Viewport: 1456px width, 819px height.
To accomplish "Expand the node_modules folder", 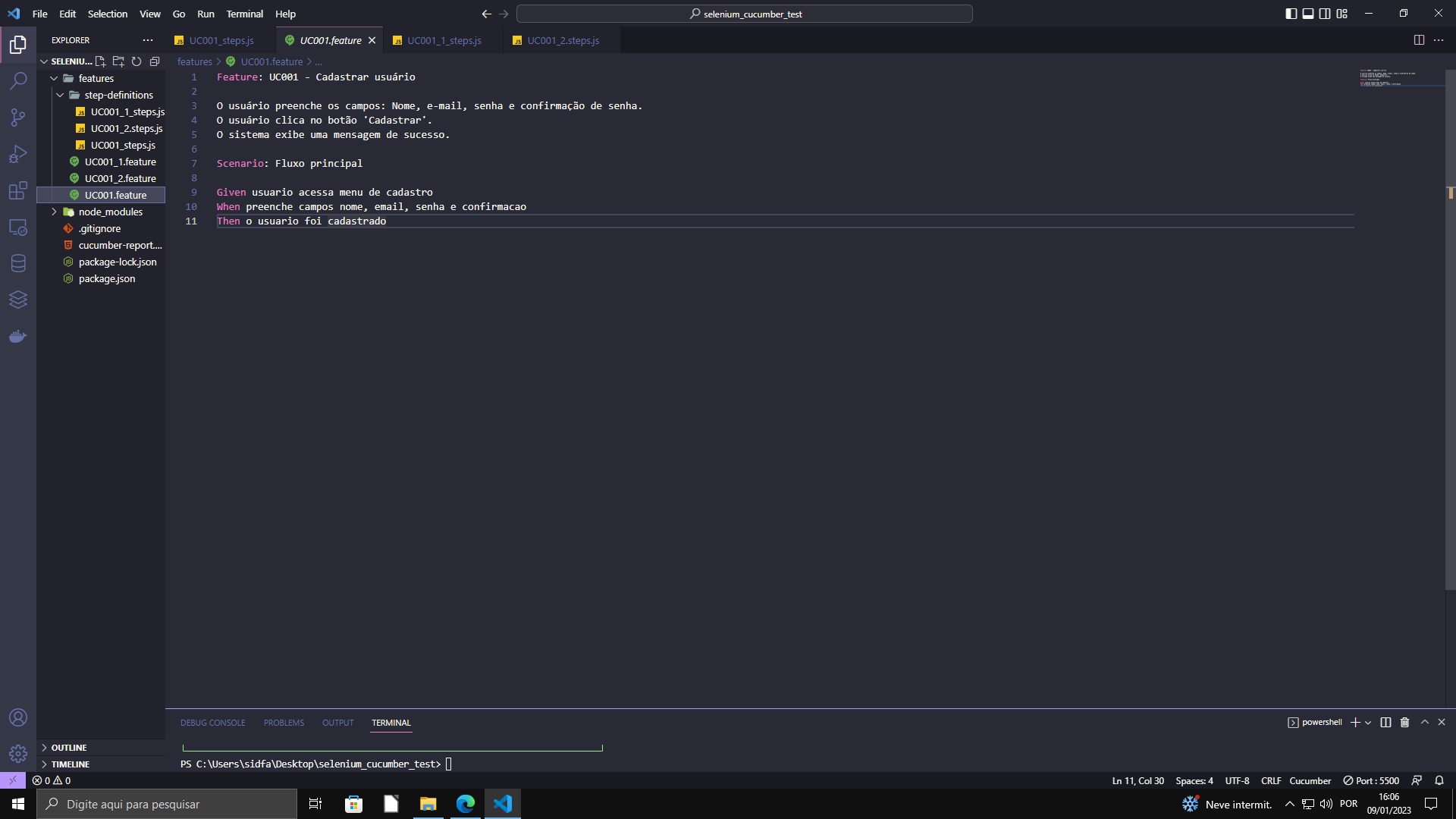I will click(54, 212).
